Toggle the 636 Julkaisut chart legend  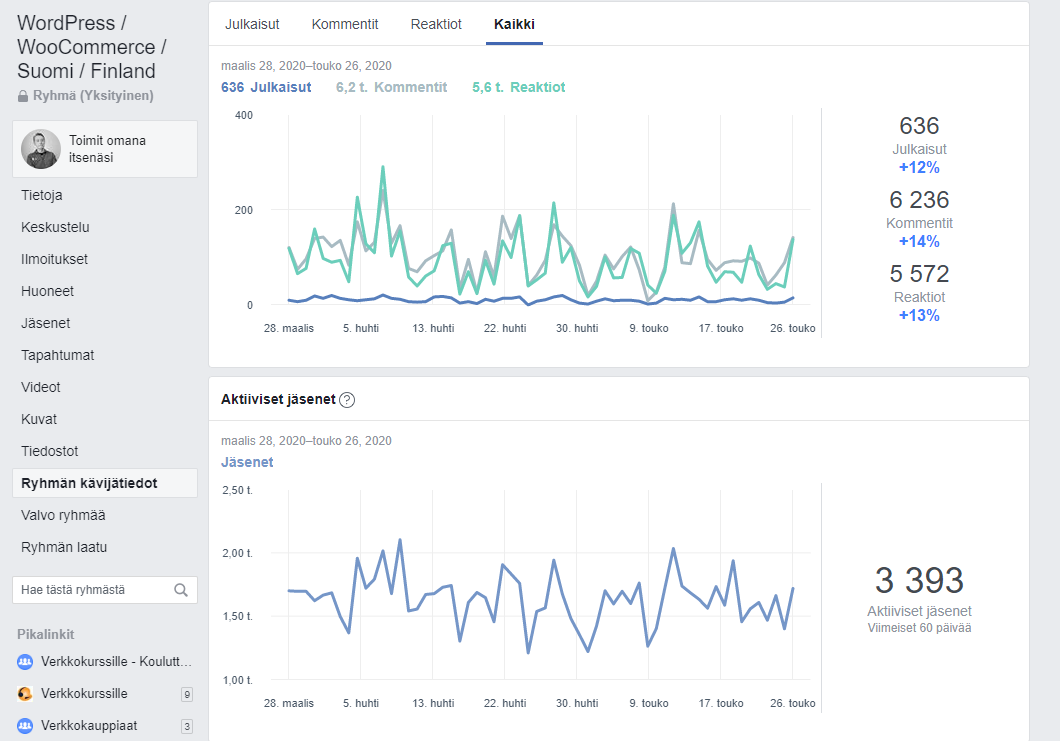point(266,87)
